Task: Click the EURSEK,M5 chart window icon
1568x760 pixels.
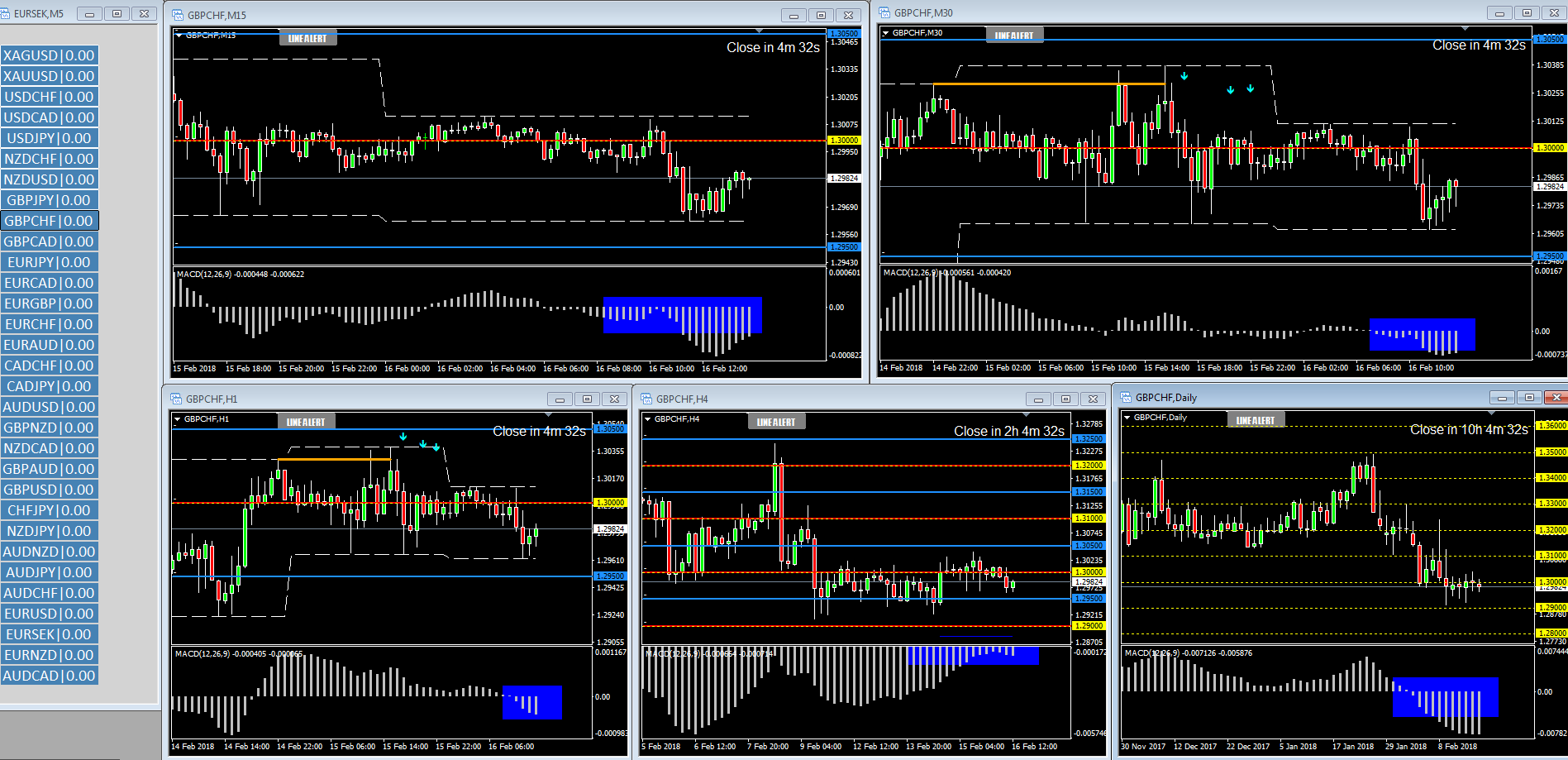Action: pos(5,13)
